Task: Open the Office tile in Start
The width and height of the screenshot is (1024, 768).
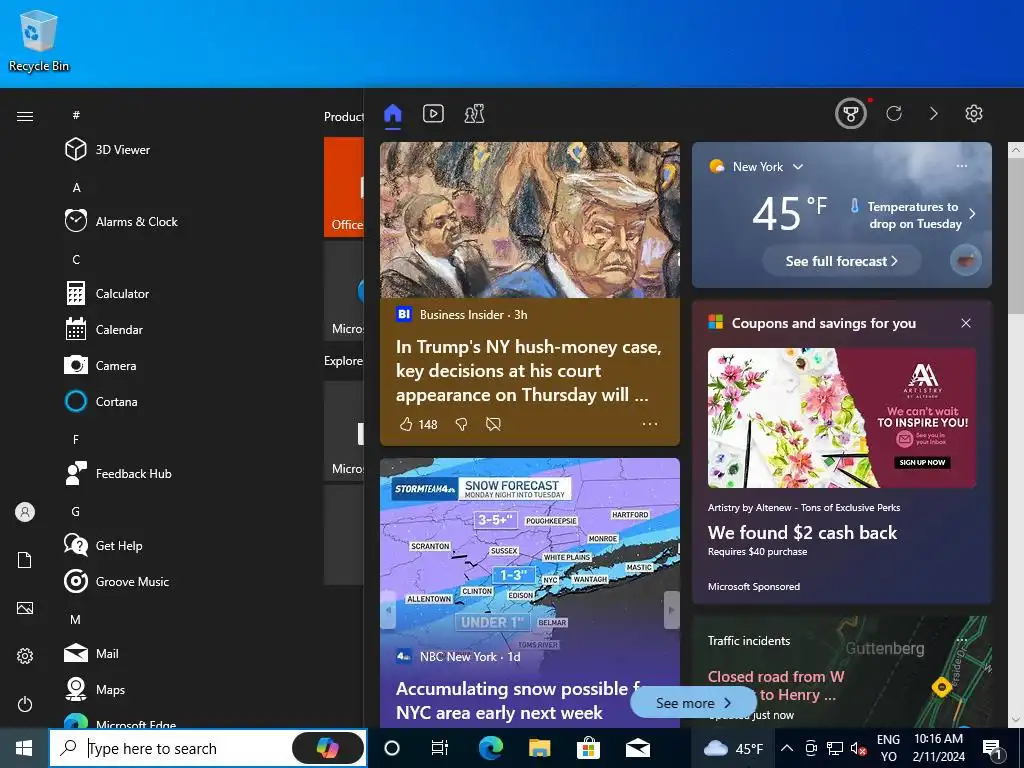Action: point(344,187)
